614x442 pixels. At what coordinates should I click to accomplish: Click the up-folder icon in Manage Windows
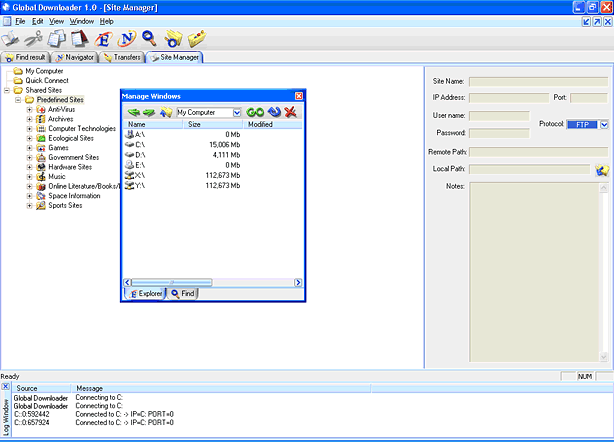166,113
